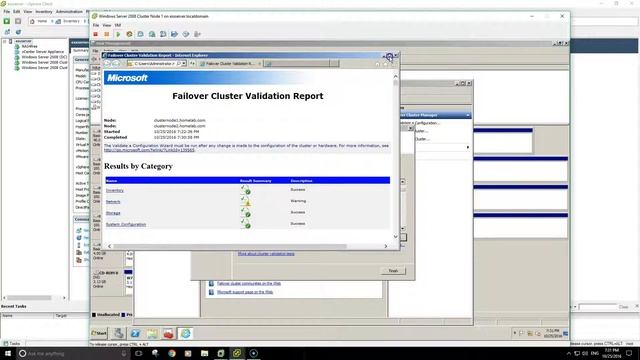Image resolution: width=640 pixels, height=360 pixels.
Task: Click Inventory success result icon
Action: 245,190
